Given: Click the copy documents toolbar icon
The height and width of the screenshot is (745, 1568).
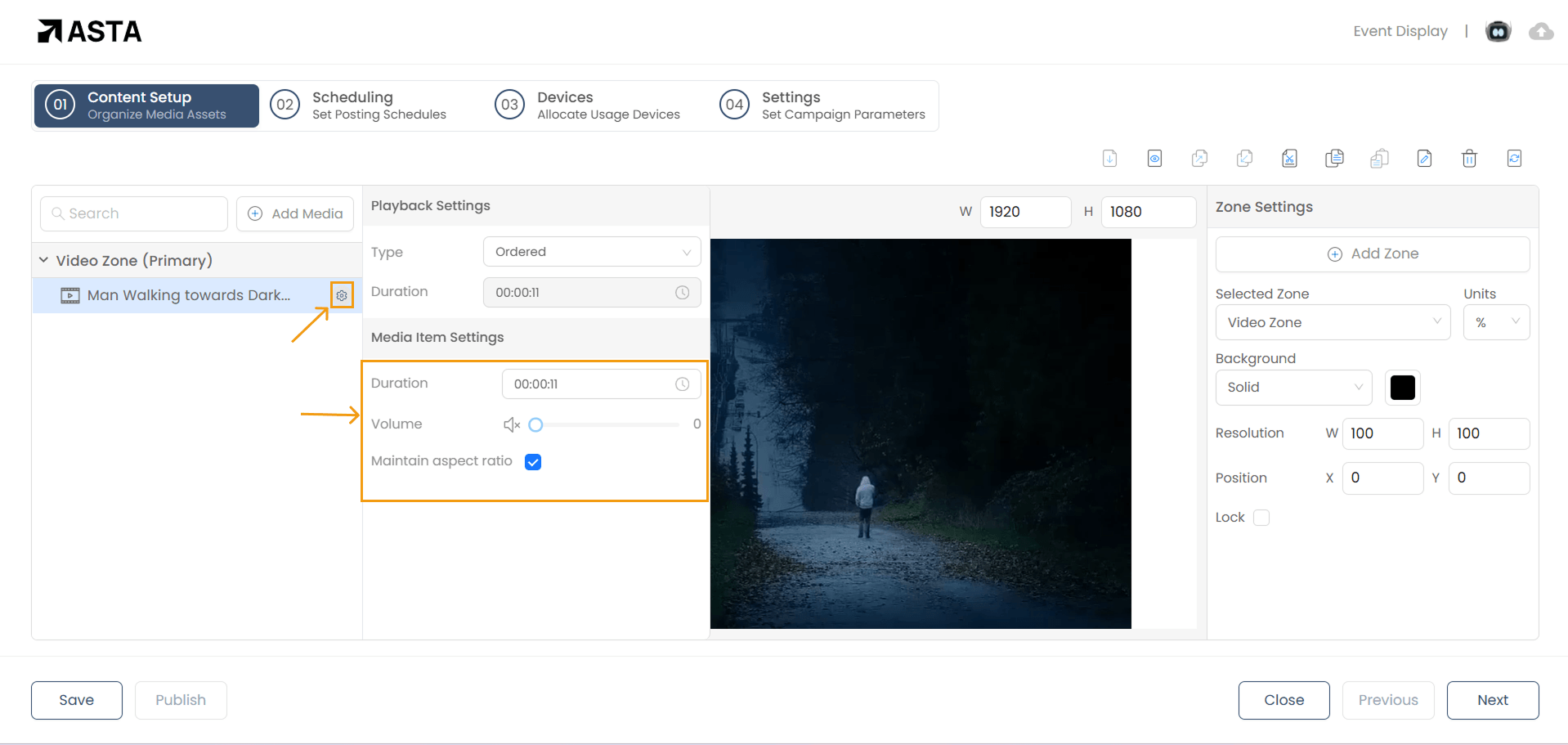Looking at the screenshot, I should (x=1334, y=159).
